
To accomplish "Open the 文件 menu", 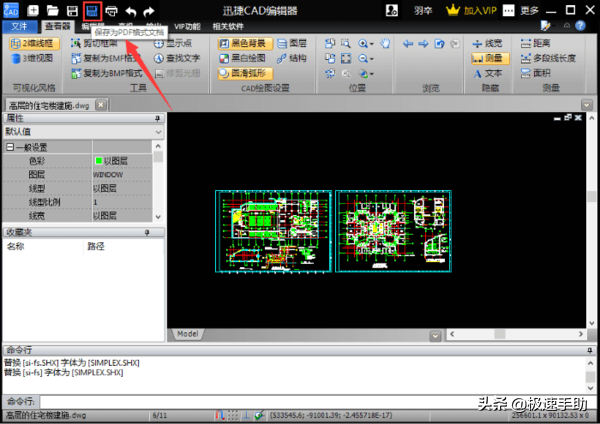I will (x=20, y=26).
